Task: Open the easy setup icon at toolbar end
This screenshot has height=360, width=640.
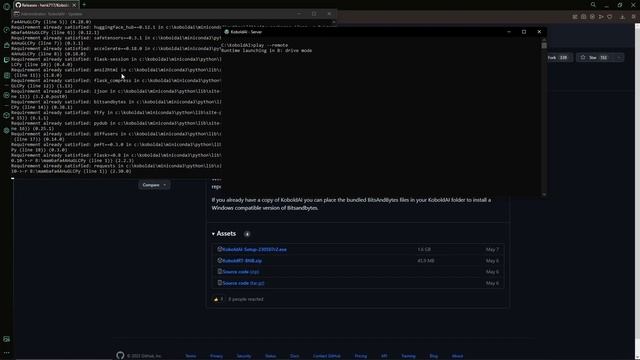Action: click(633, 17)
